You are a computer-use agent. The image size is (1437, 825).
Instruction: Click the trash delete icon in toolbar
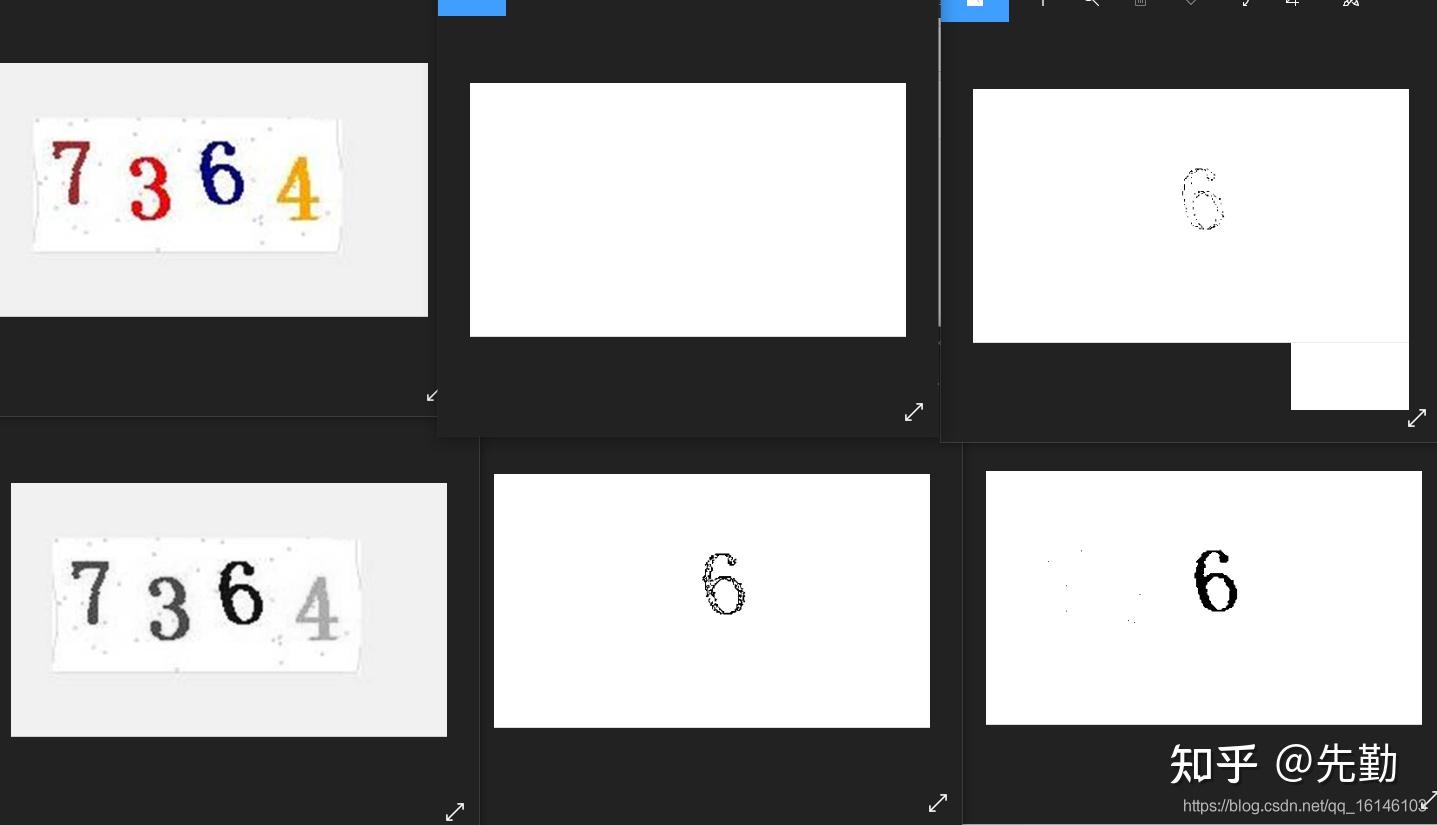tap(1140, 3)
